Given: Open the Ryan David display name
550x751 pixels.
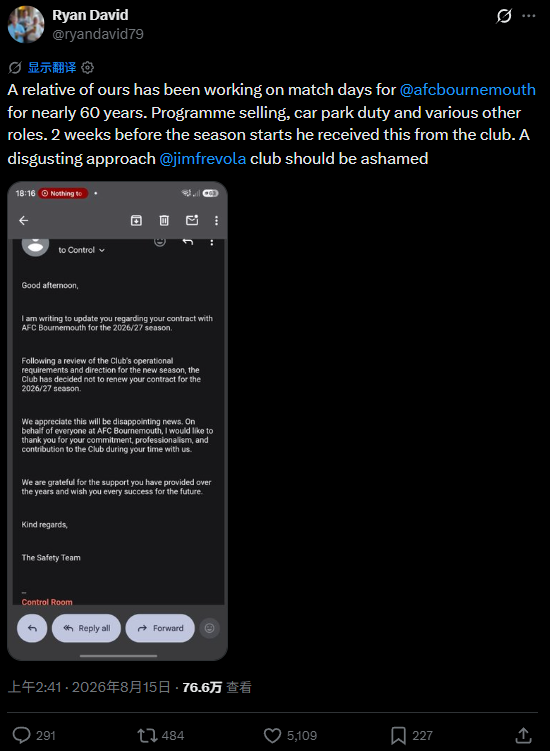Looking at the screenshot, I should click(x=90, y=15).
